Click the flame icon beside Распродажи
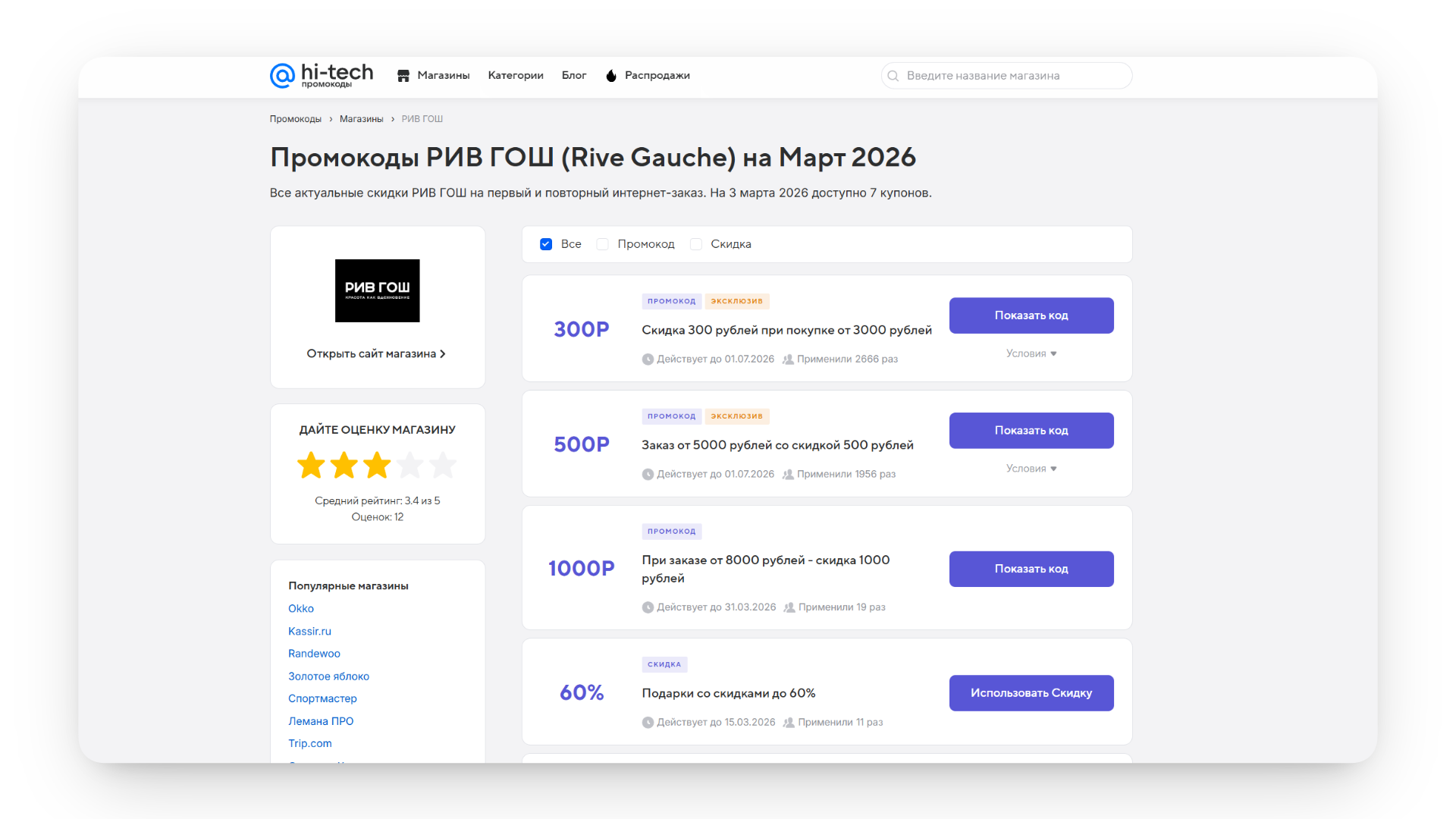 [611, 76]
